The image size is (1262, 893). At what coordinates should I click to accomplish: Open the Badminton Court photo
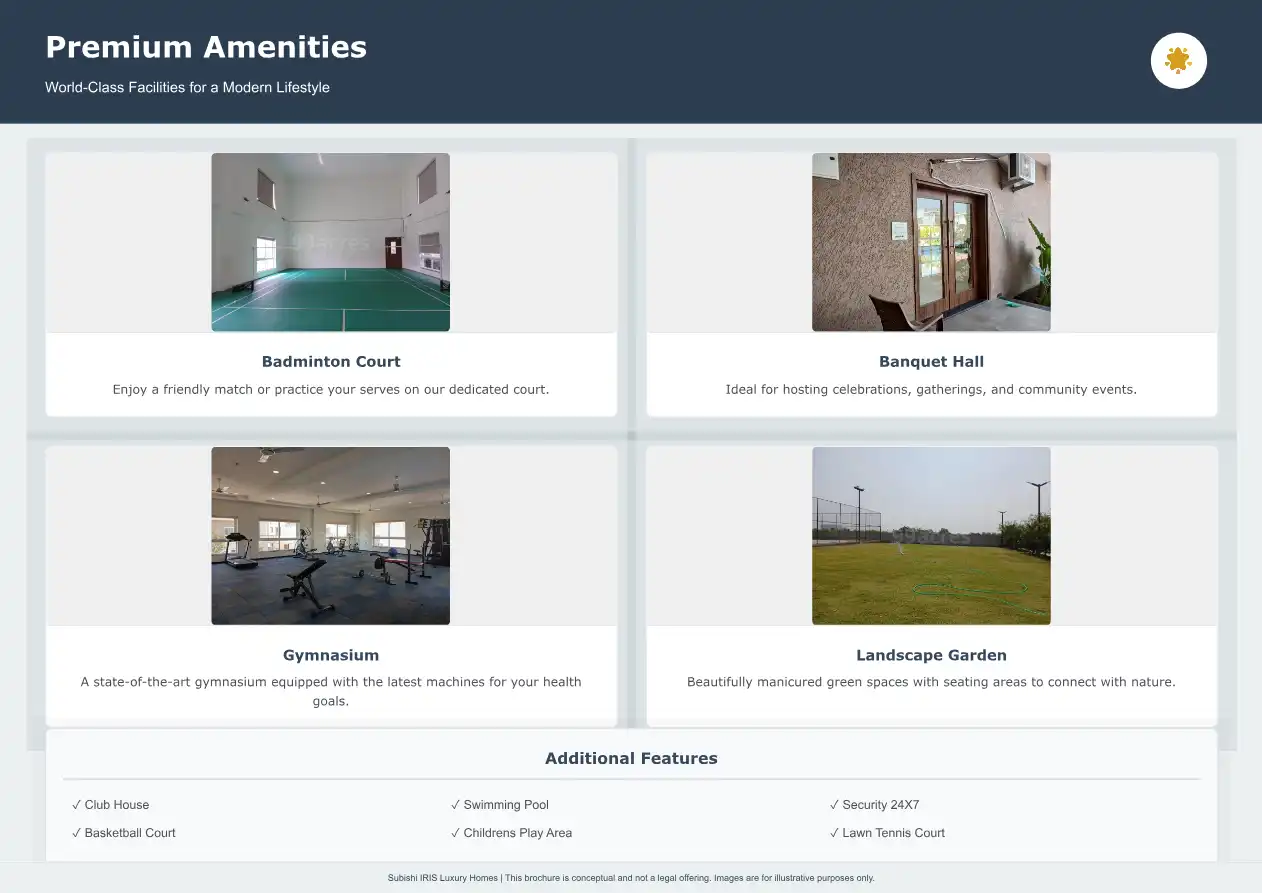point(330,242)
